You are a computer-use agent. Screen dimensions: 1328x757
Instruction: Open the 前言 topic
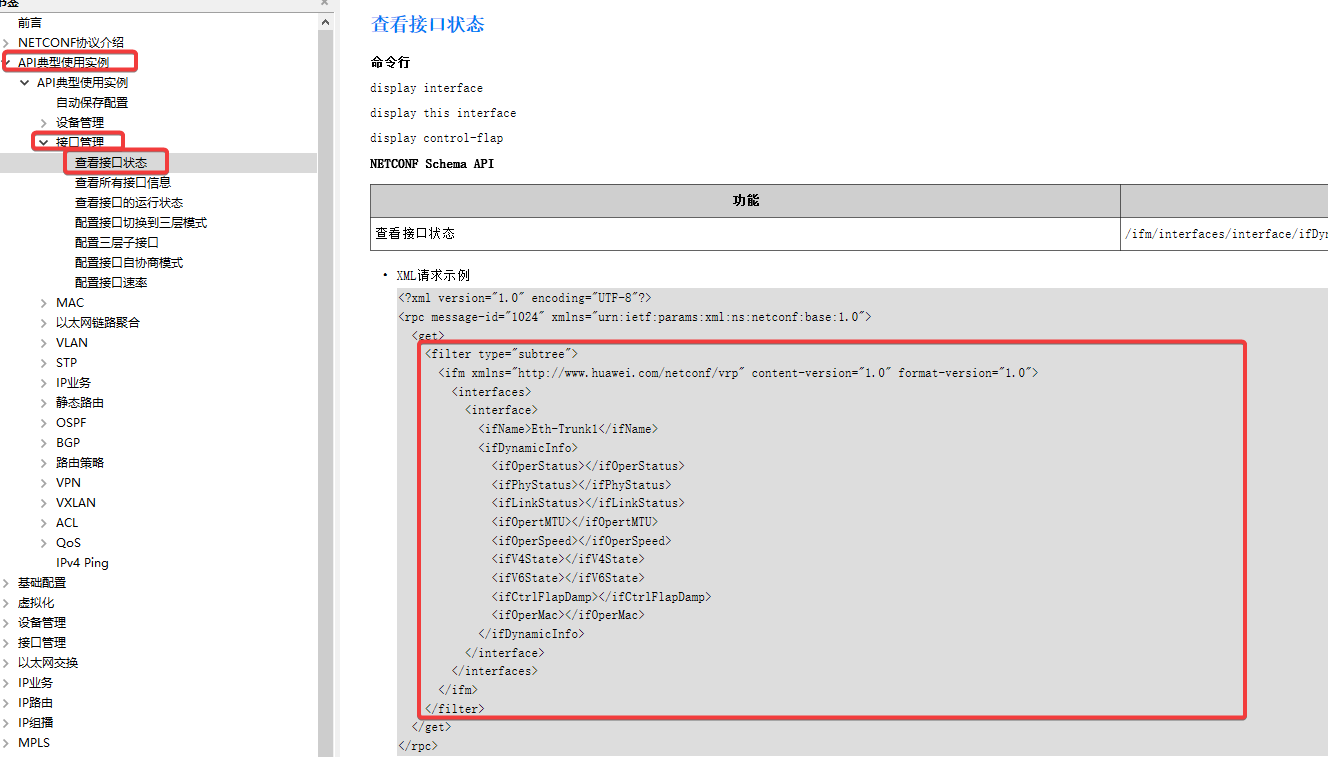coord(30,22)
